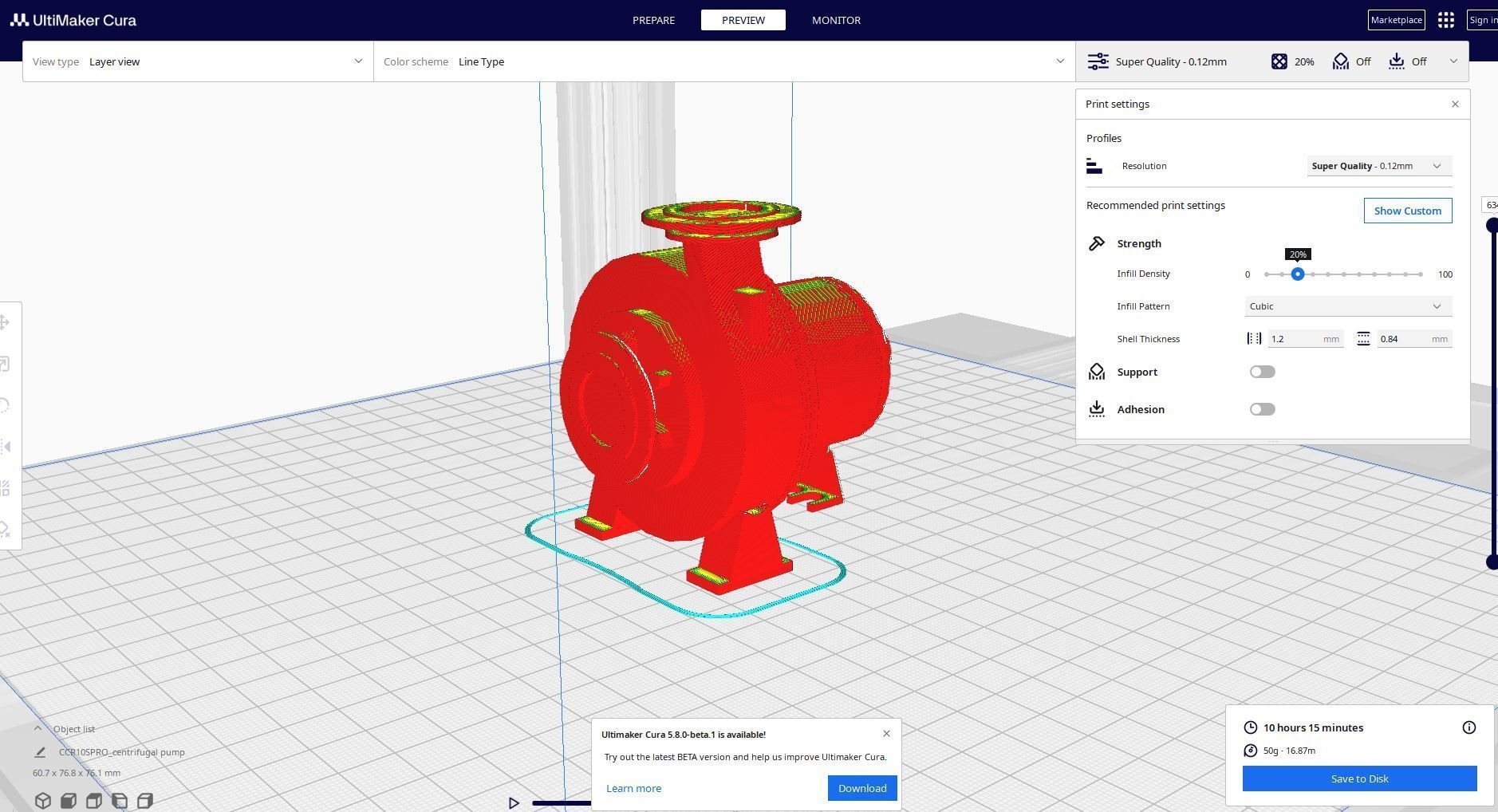This screenshot has height=812, width=1498.
Task: Select the top view camera cube
Action: [94, 800]
